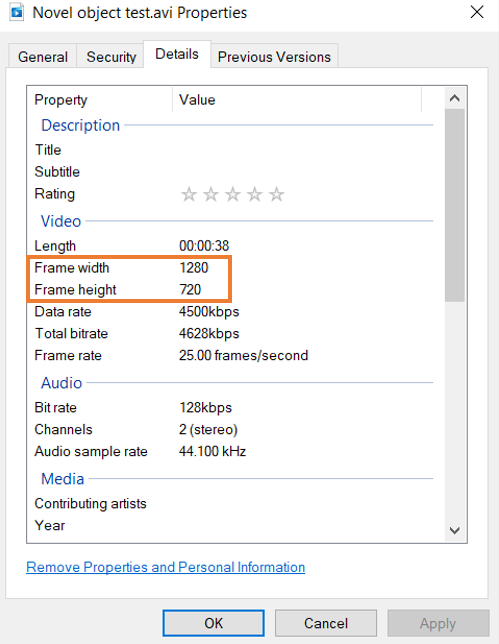Click the Property column header
This screenshot has height=644, width=499.
coord(100,100)
